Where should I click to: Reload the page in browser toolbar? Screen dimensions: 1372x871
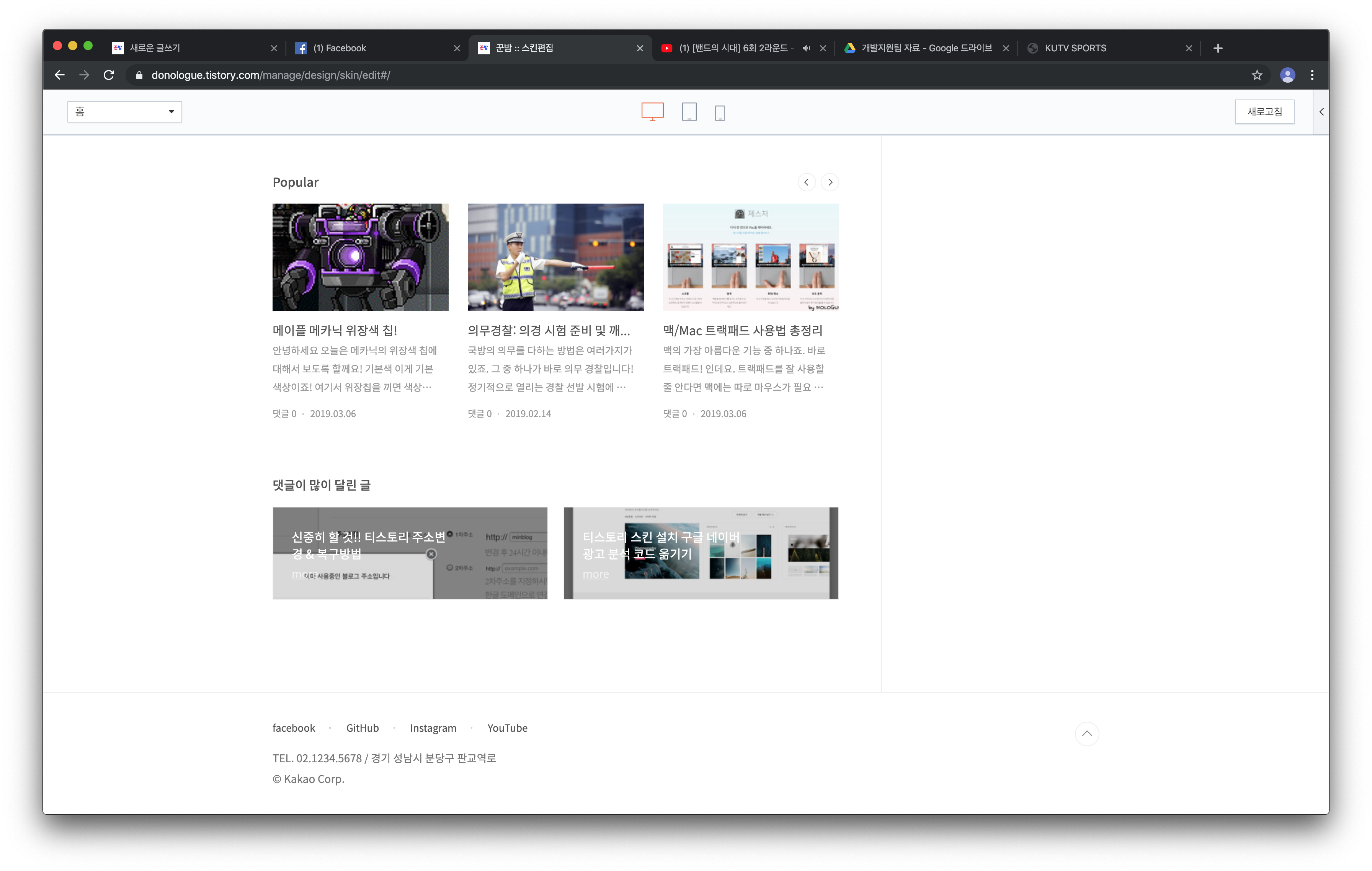109,75
